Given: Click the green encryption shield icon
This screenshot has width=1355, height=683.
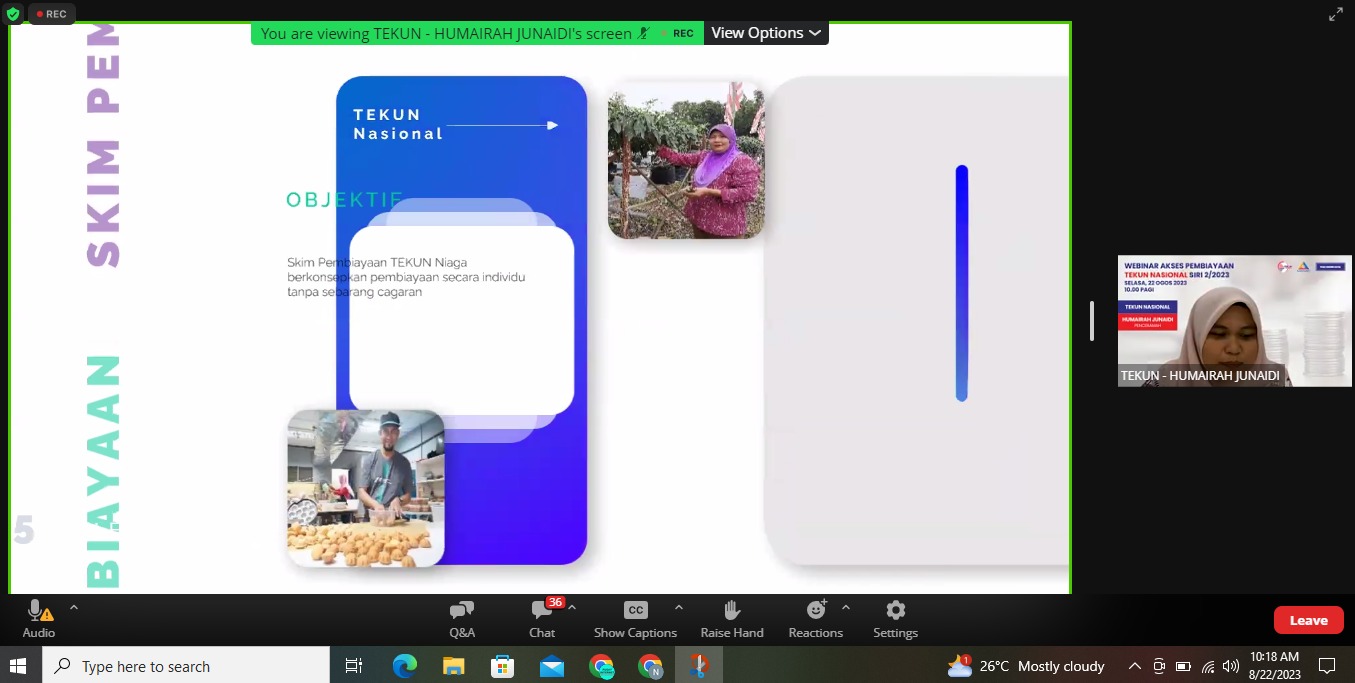Looking at the screenshot, I should (13, 14).
